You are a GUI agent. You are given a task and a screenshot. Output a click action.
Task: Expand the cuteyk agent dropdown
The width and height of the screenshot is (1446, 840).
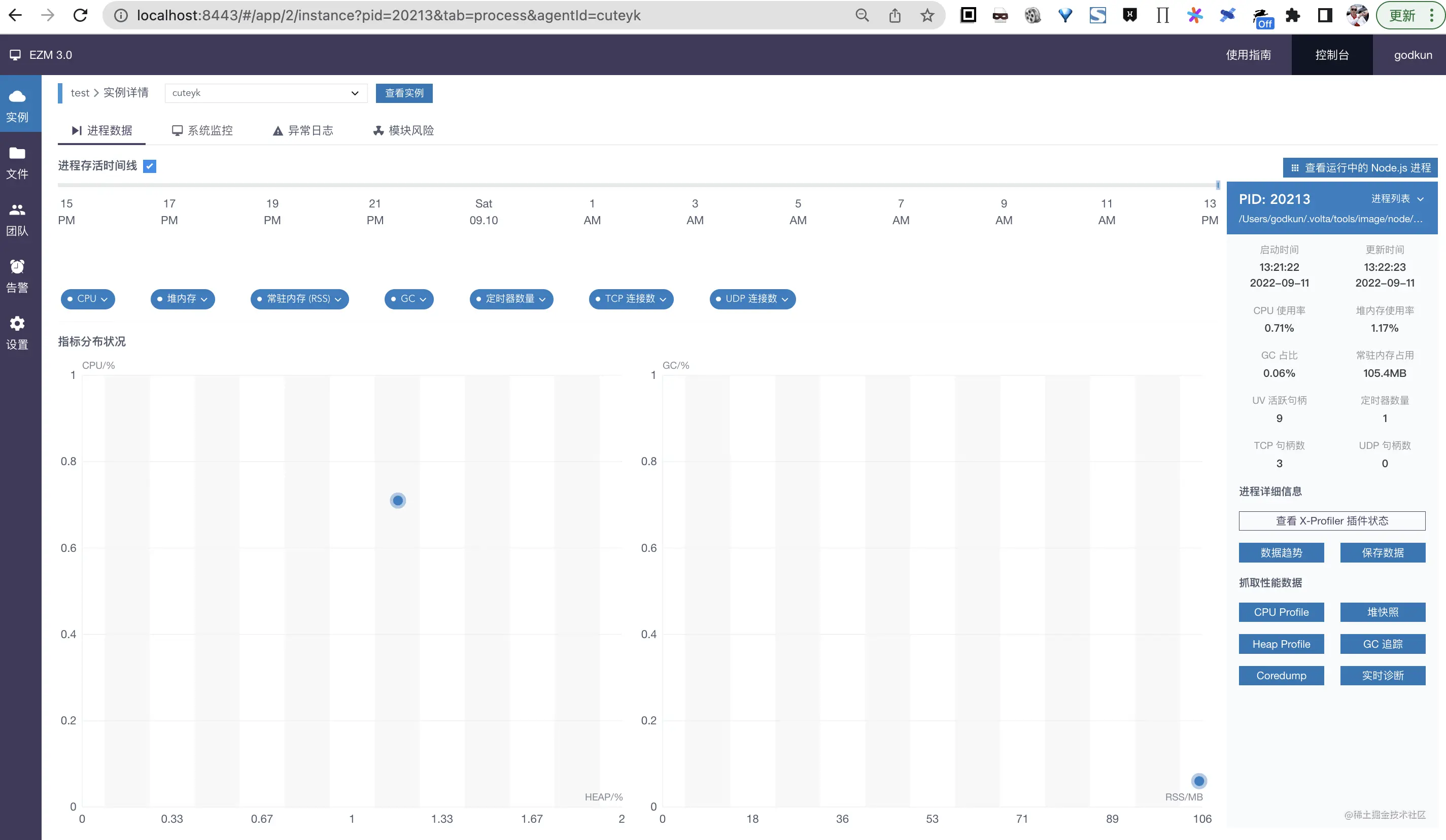(266, 93)
